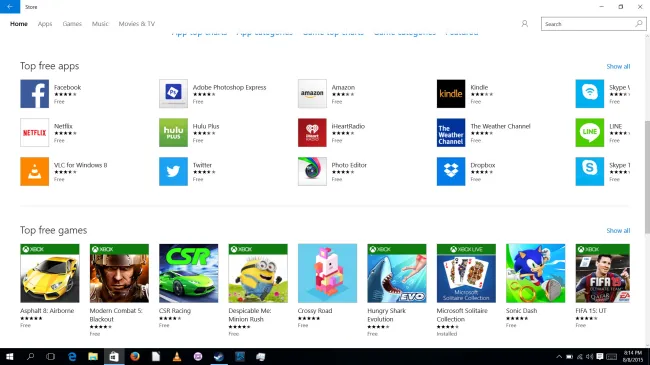This screenshot has height=365, width=650.
Task: Click the Crossy Road title text
Action: click(x=315, y=311)
